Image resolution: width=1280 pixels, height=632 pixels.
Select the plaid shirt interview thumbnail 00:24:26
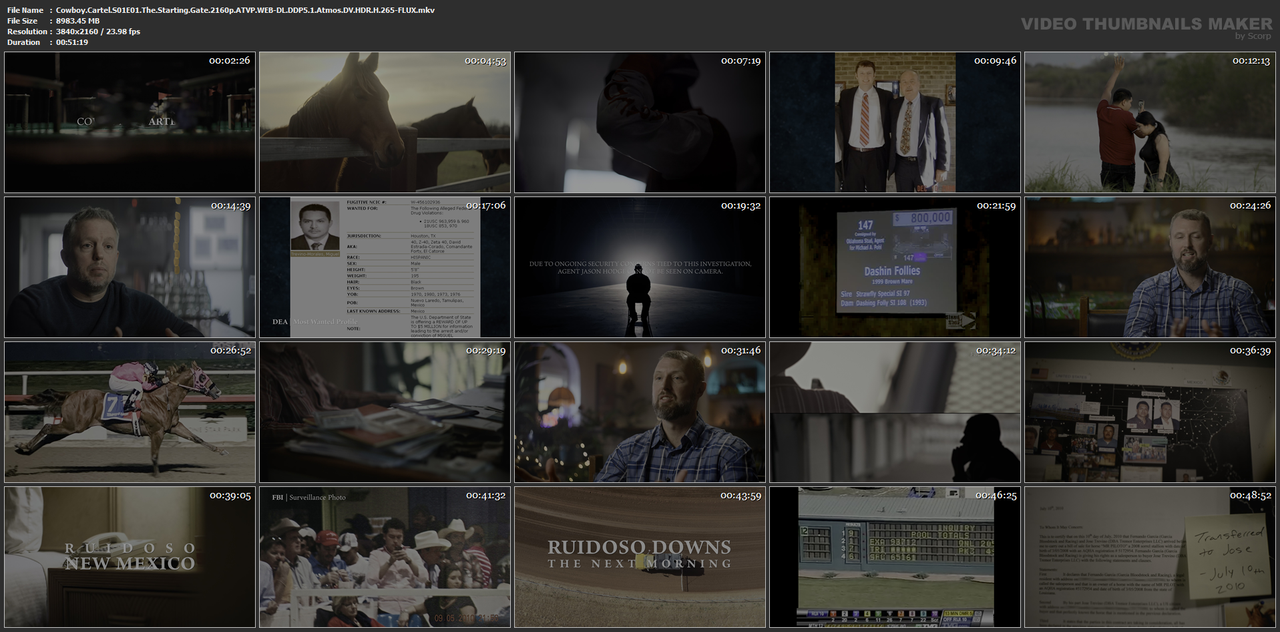point(1150,267)
